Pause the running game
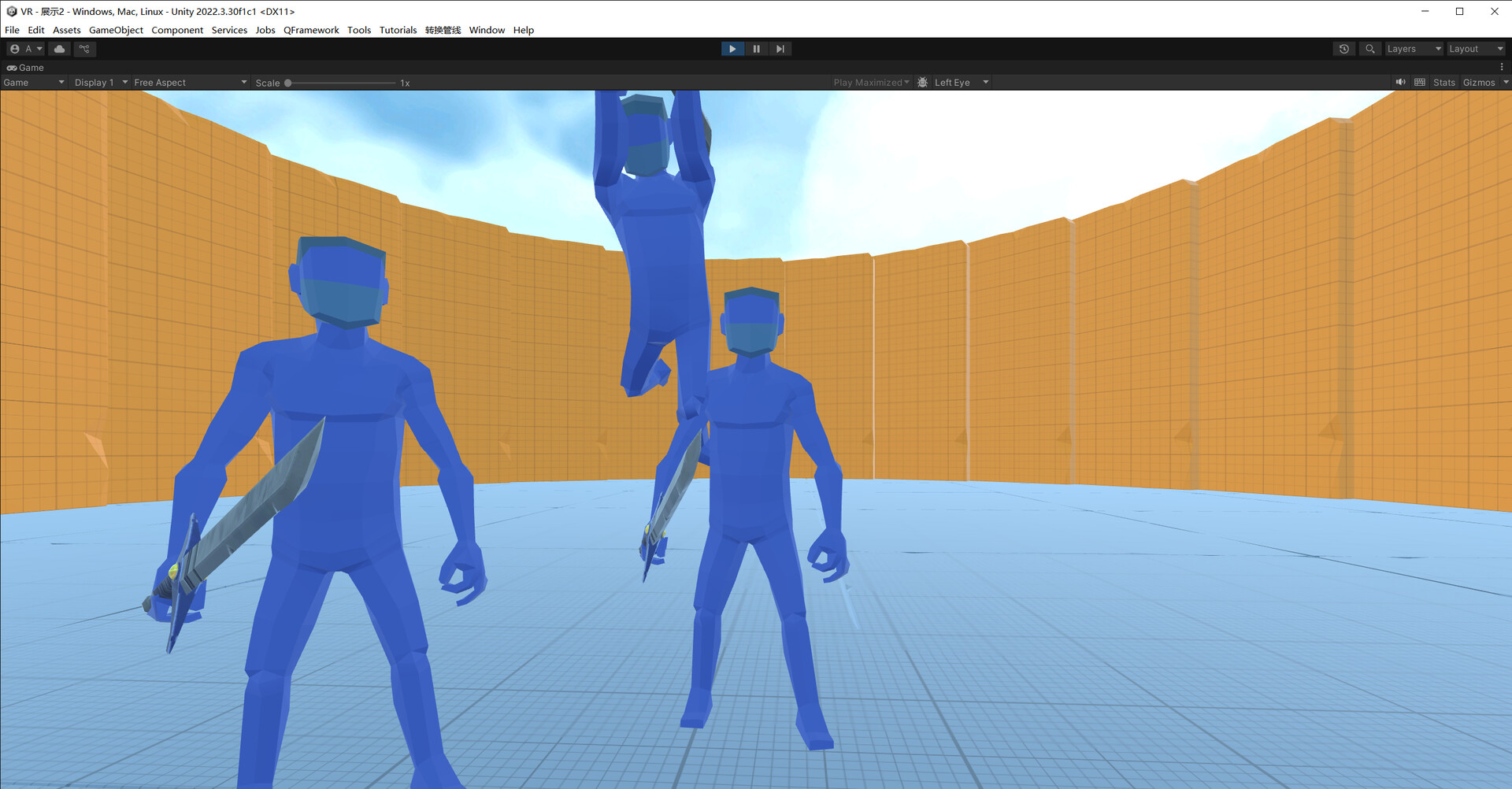1512x789 pixels. [x=756, y=49]
